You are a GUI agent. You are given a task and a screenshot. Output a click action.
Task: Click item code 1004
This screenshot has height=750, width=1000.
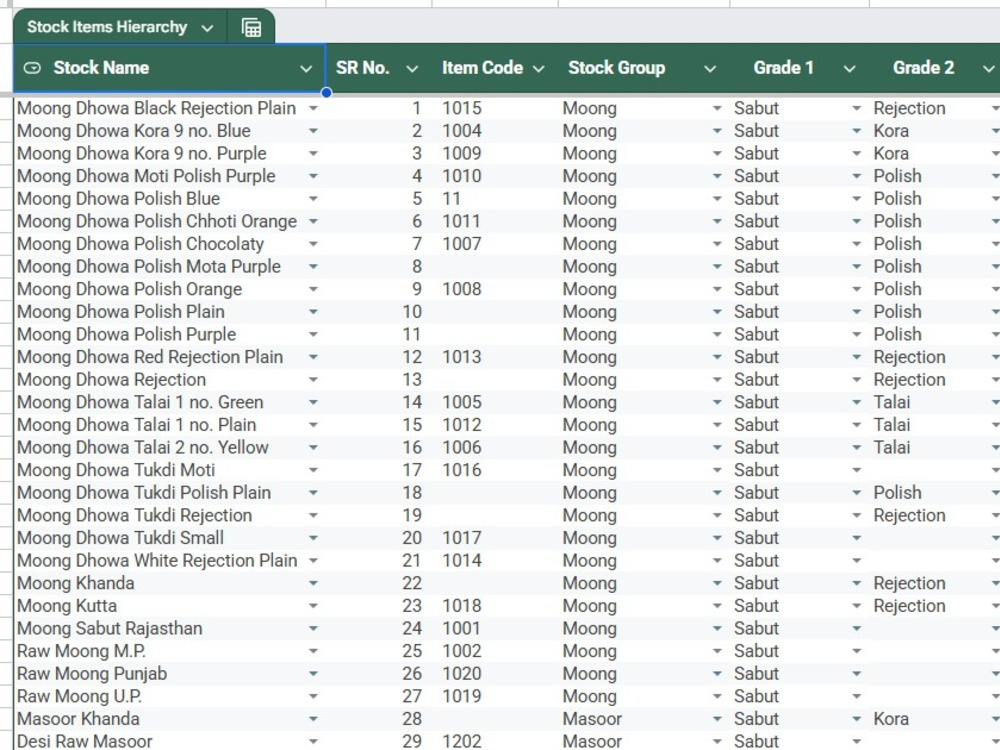[462, 131]
